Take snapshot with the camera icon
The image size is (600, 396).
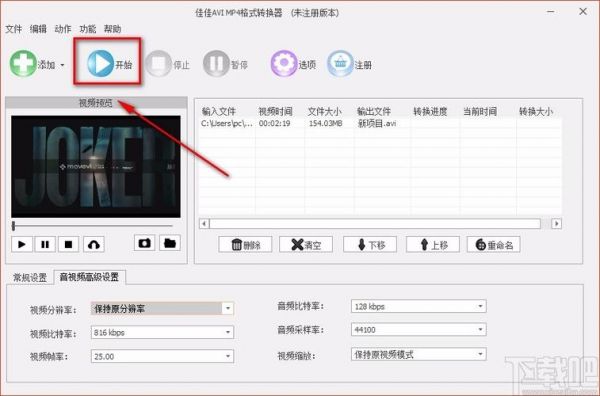click(x=145, y=243)
